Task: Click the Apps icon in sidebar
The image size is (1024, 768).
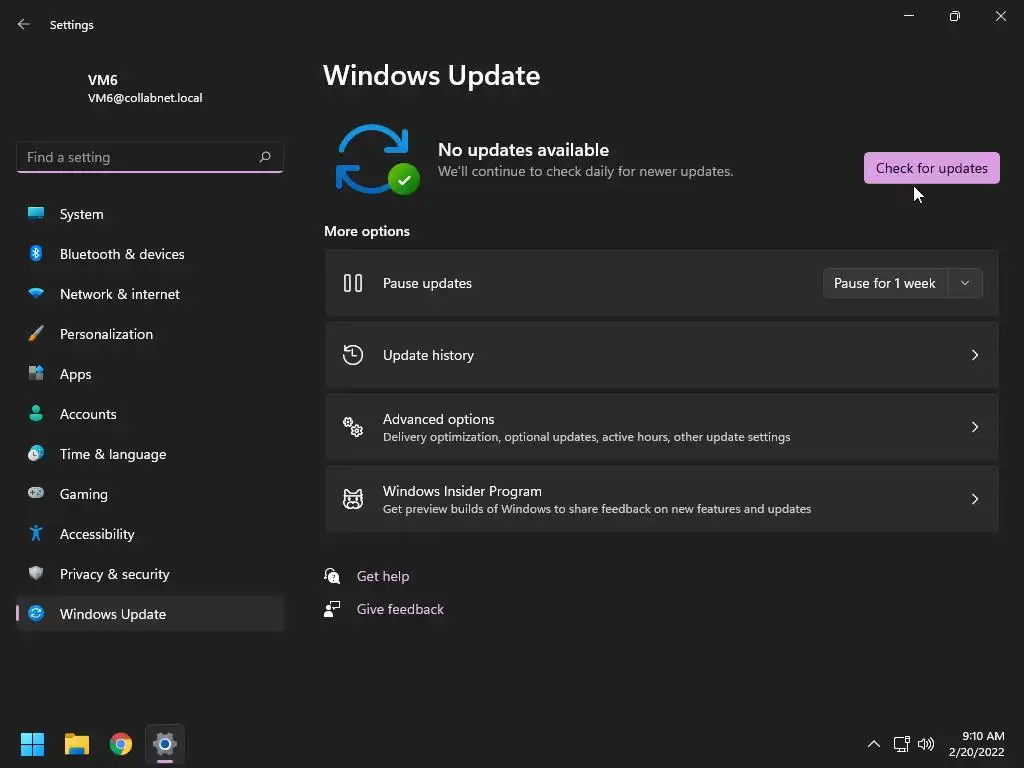Action: pyautogui.click(x=36, y=373)
